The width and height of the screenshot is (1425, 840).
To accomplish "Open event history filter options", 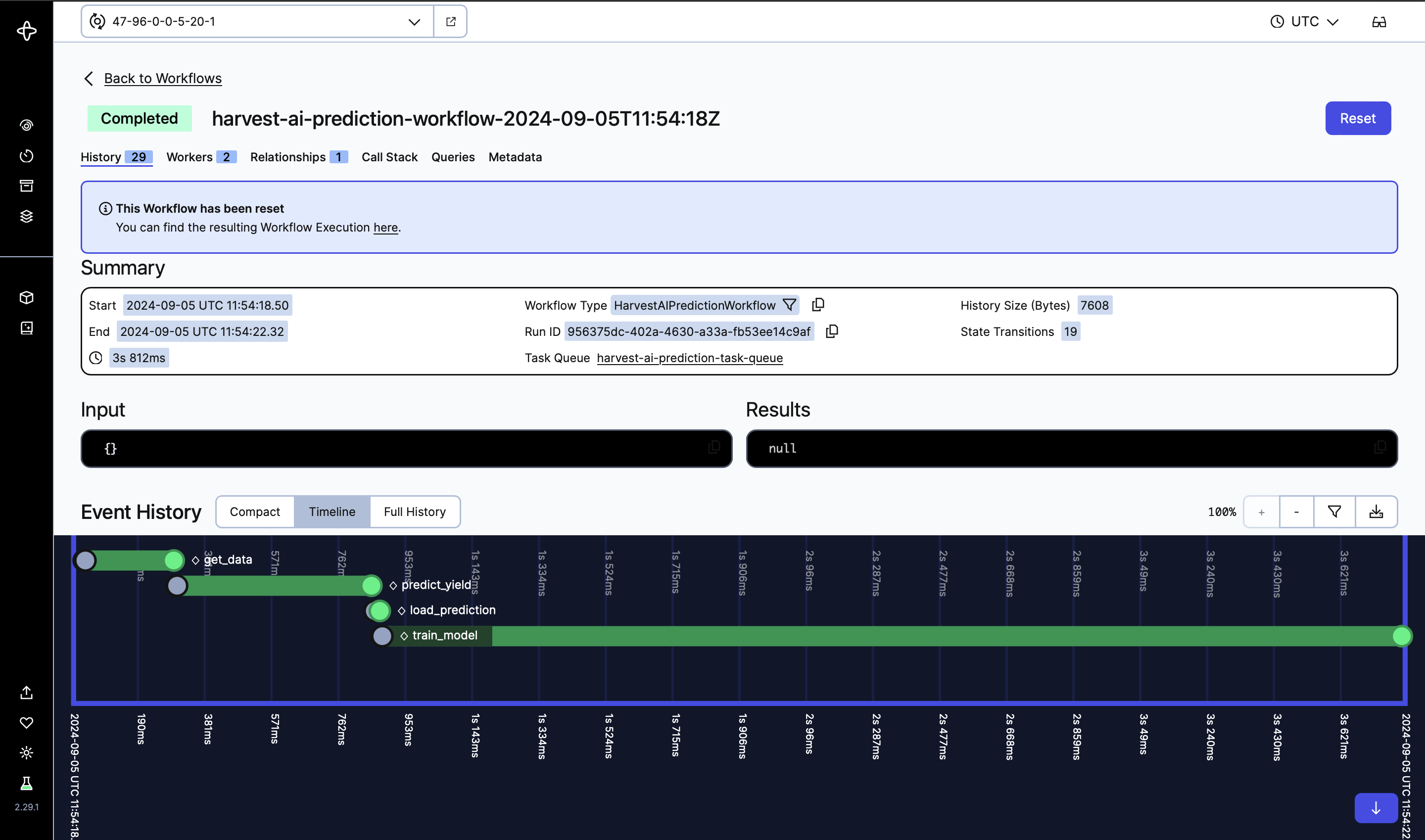I will point(1334,512).
